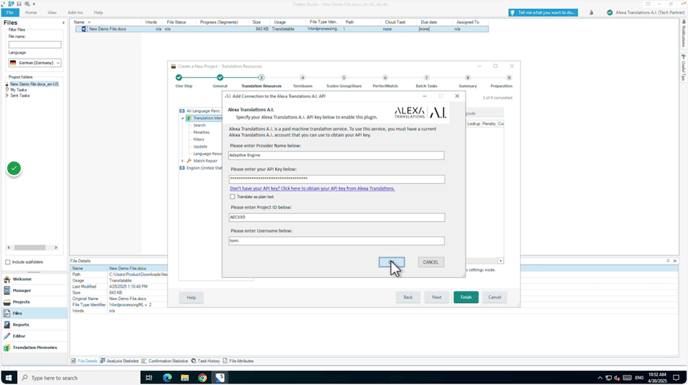Select Update tree item
Screen dimensions: 688x385
click(200, 147)
